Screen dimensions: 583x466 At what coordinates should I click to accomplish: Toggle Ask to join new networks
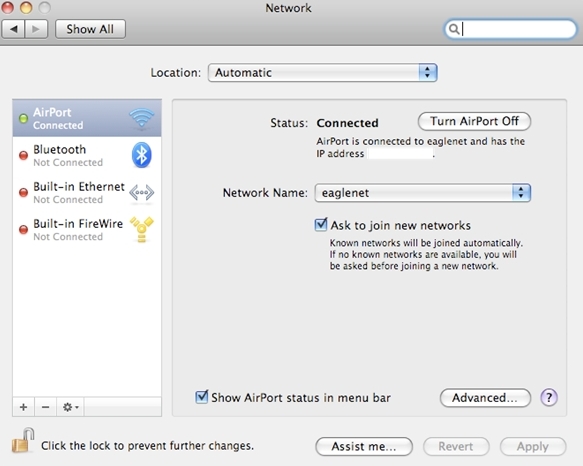point(321,225)
